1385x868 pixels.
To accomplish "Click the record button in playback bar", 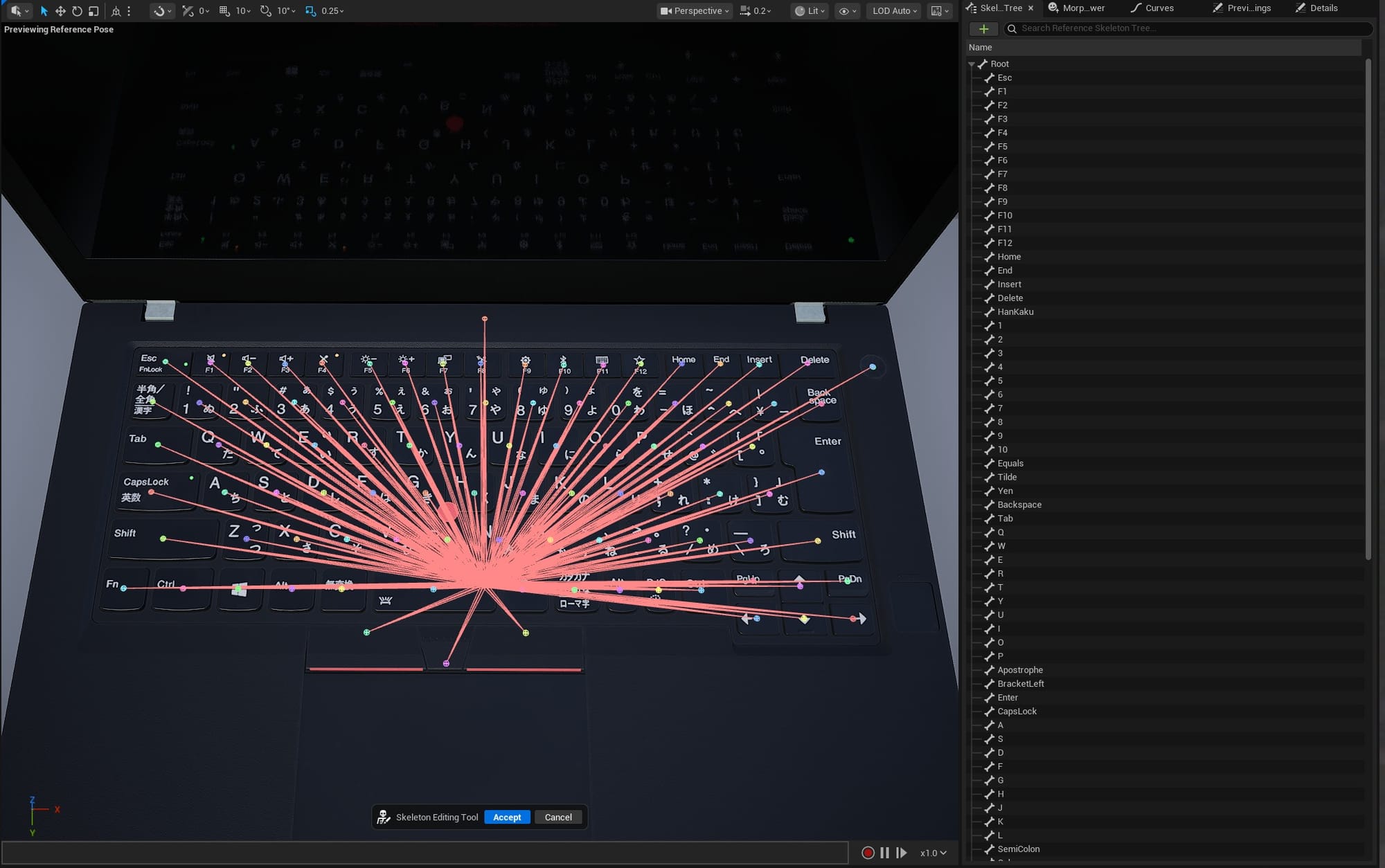I will click(x=868, y=853).
